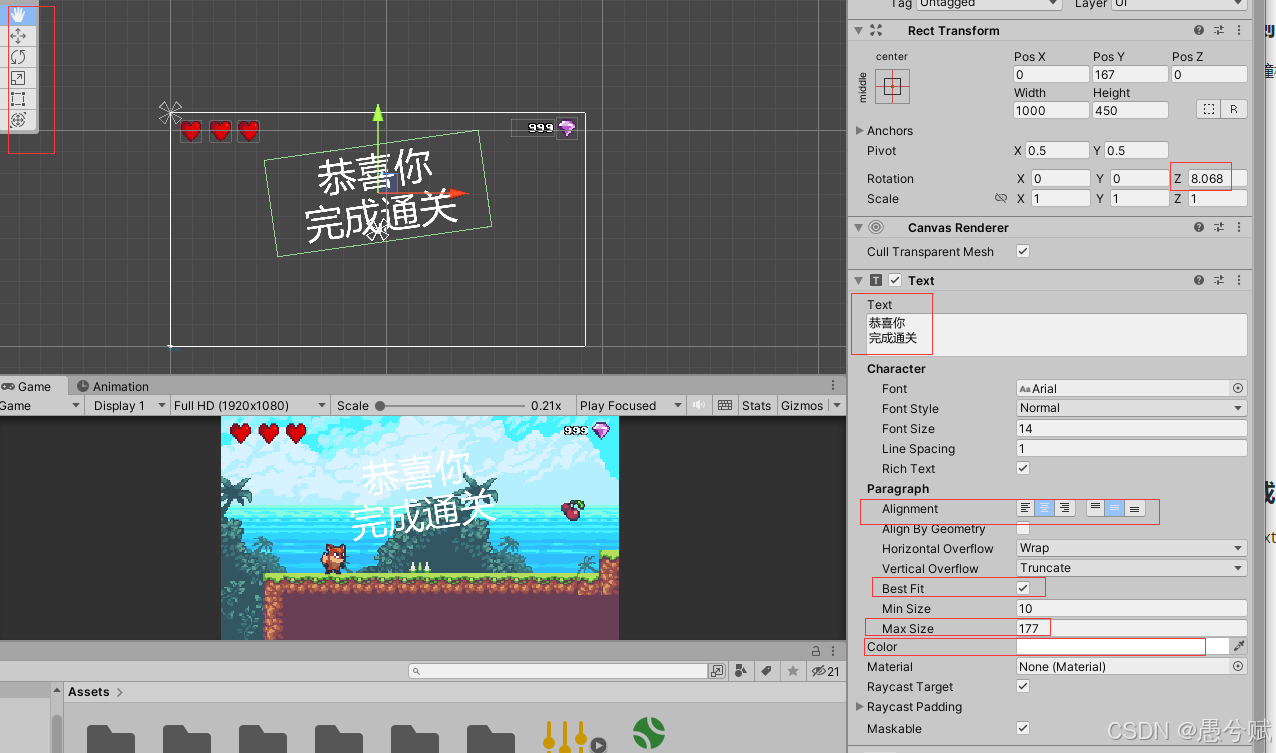Open Vertical Overflow Truncate dropdown
Screen dimensions: 1276x753
[x=1131, y=568]
